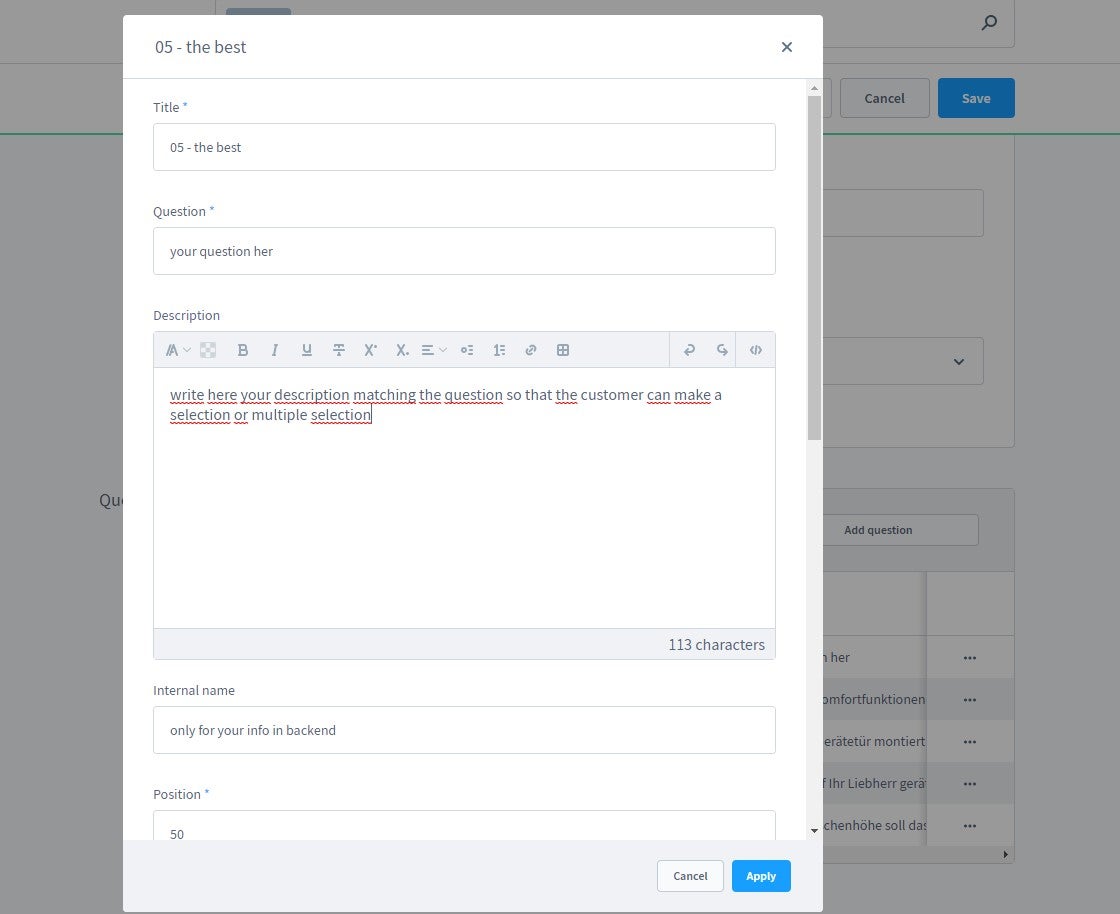Click the search magnifier icon at top
Viewport: 1120px width, 914px height.
pyautogui.click(x=989, y=23)
